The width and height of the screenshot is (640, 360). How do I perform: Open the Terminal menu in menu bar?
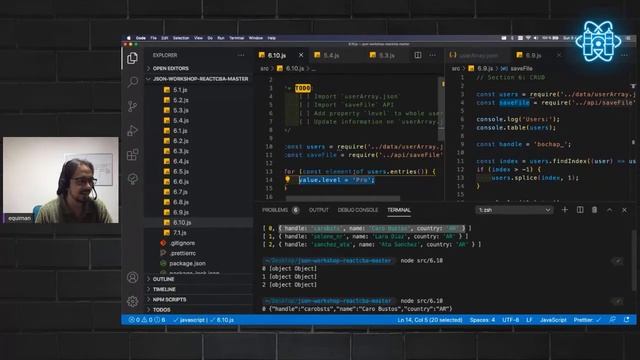[x=236, y=38]
